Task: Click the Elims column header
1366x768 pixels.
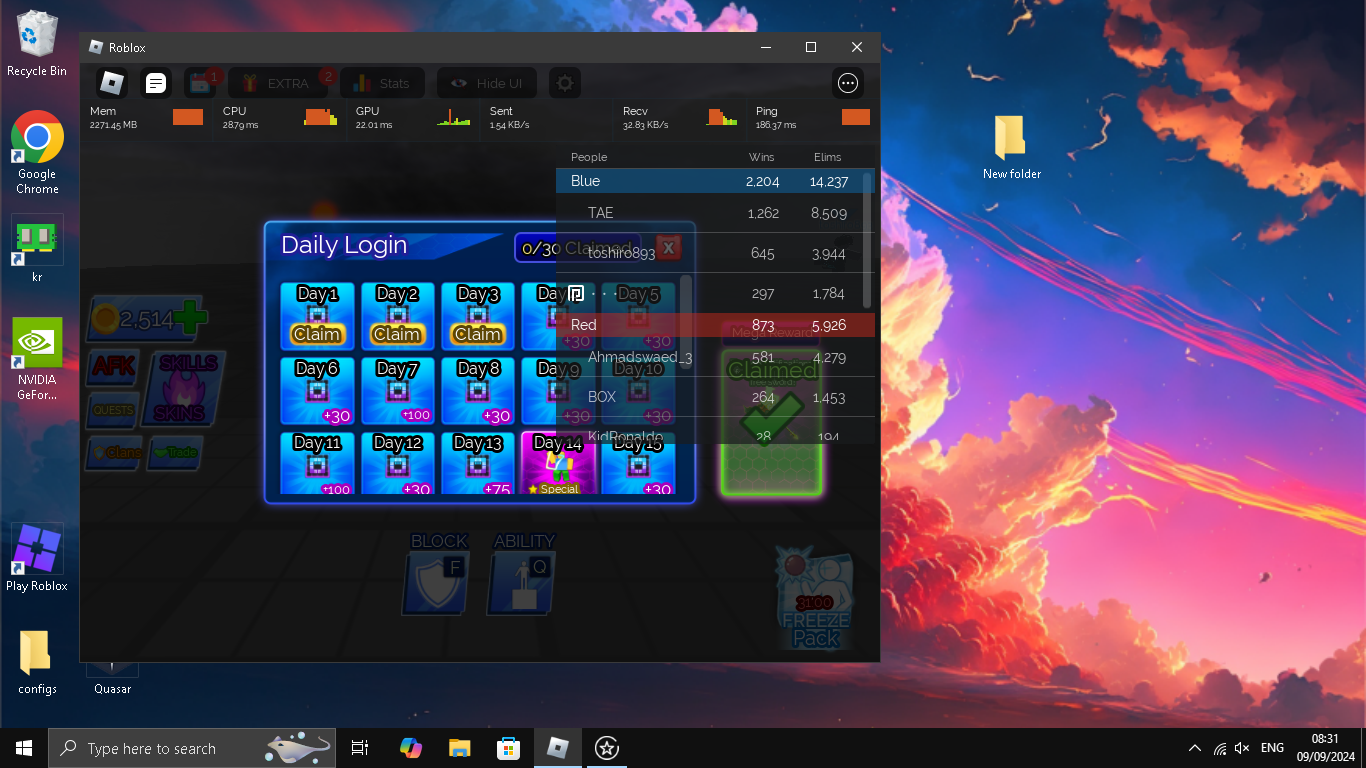Action: tap(828, 157)
